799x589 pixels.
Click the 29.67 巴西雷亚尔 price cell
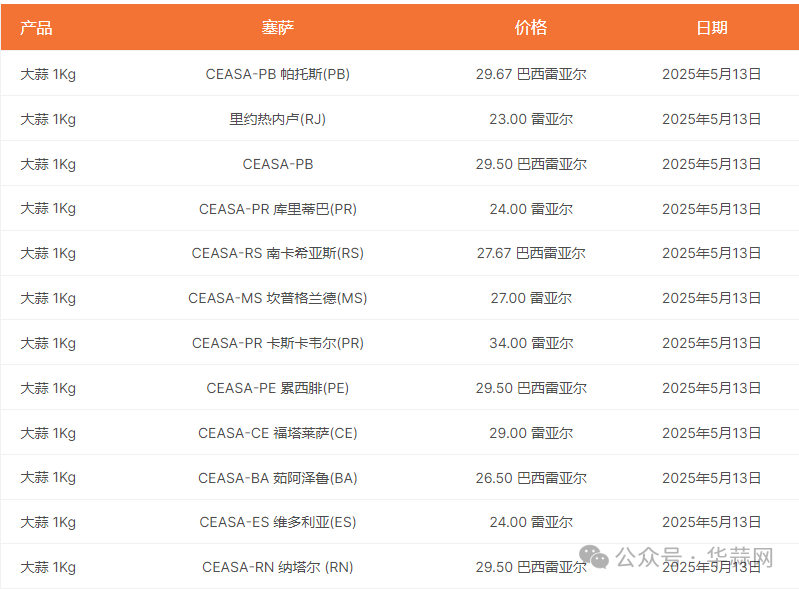(x=531, y=74)
